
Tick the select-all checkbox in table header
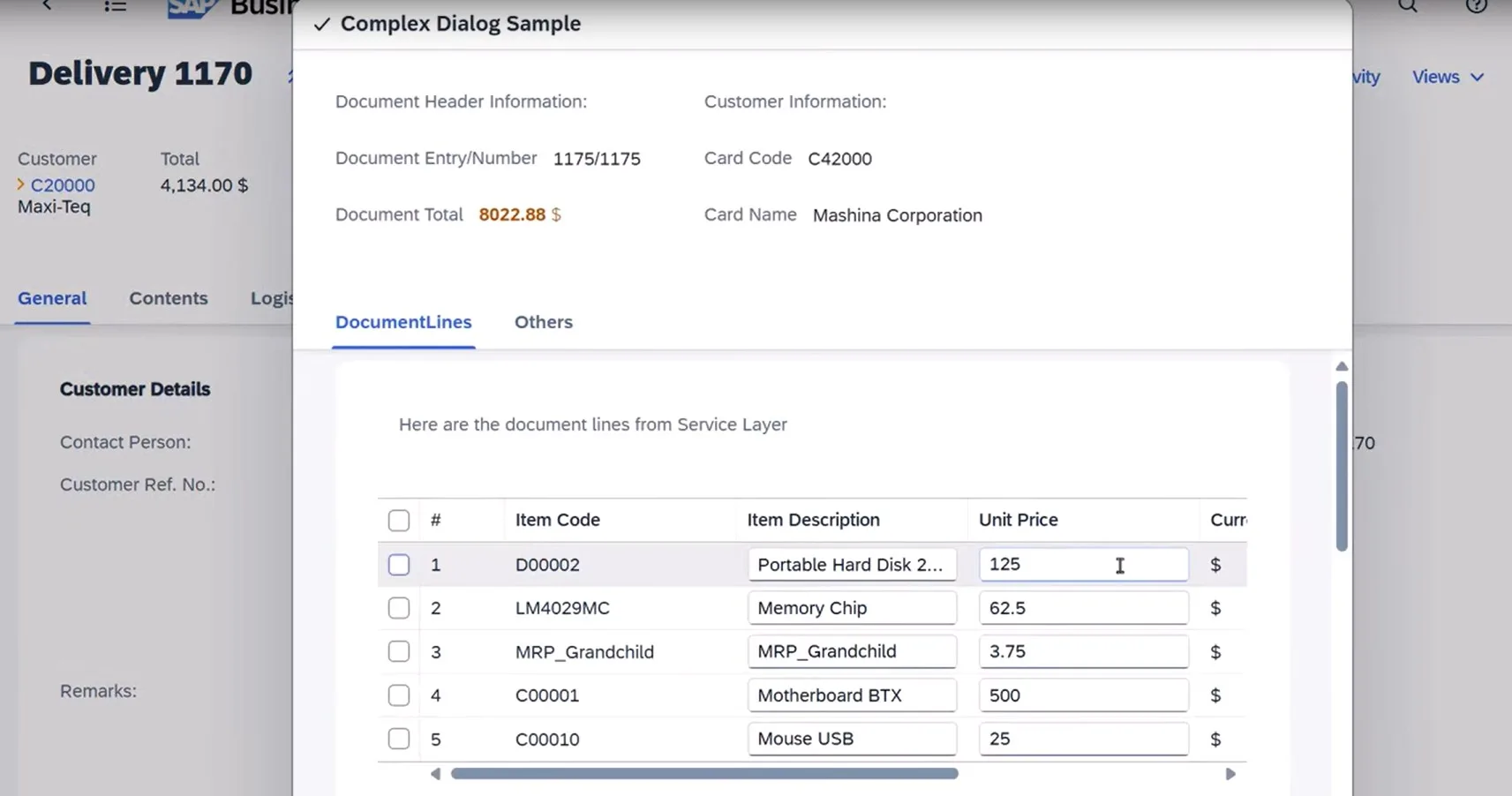point(399,521)
